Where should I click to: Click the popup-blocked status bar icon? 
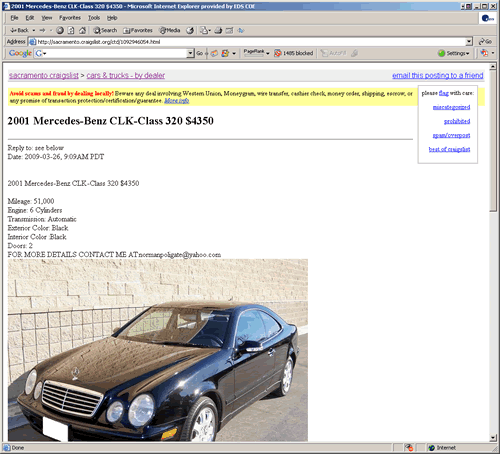coord(409,448)
